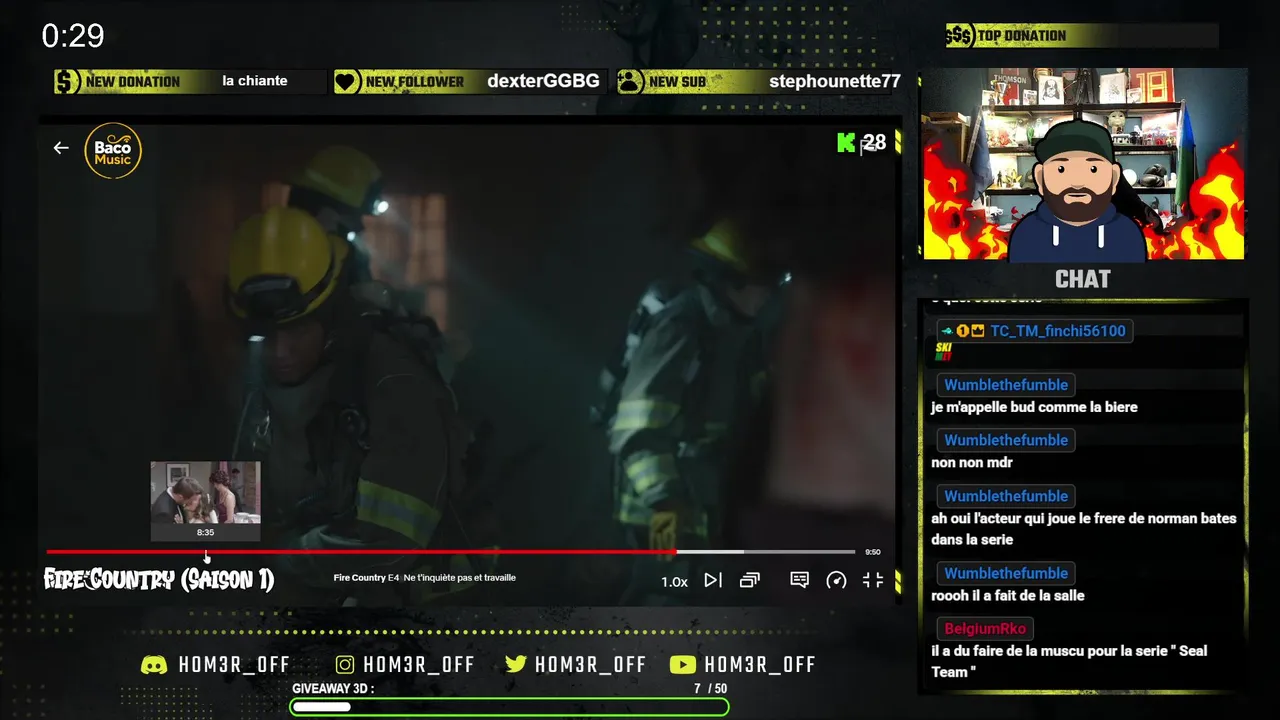
Task: Click Wumblethefumble above "non non mdr"
Action: tap(1006, 440)
